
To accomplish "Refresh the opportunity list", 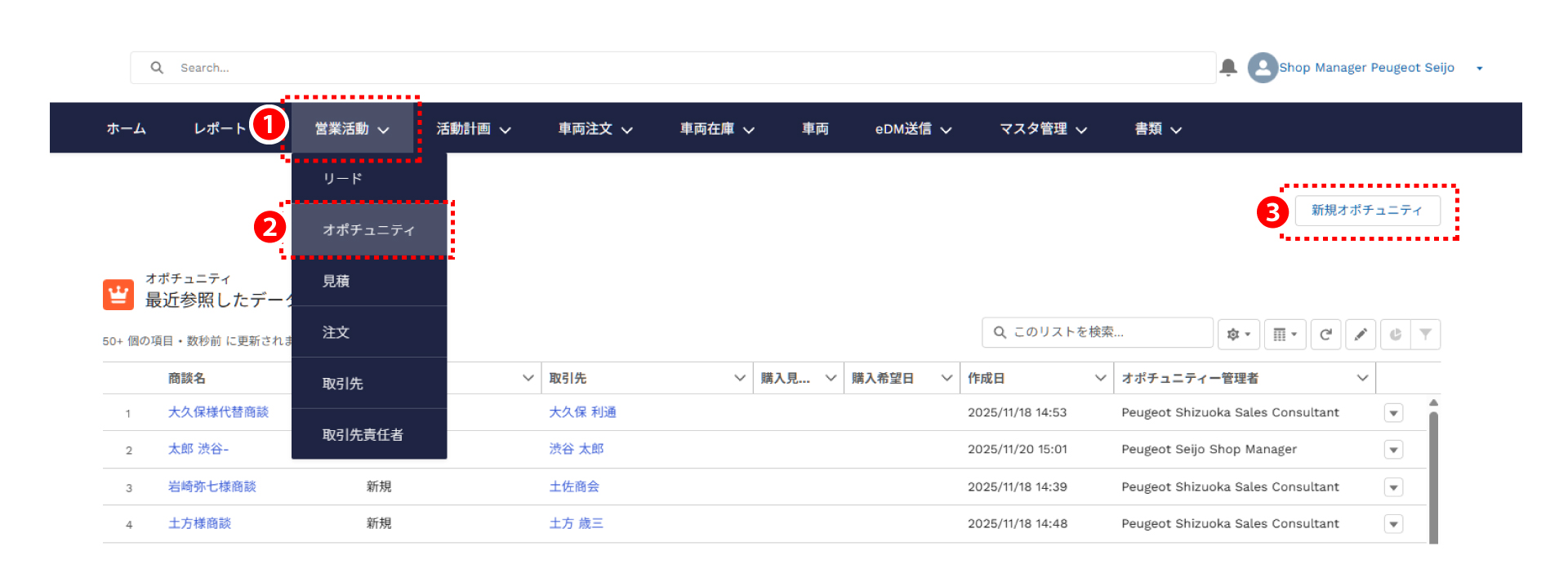I will [x=1325, y=334].
